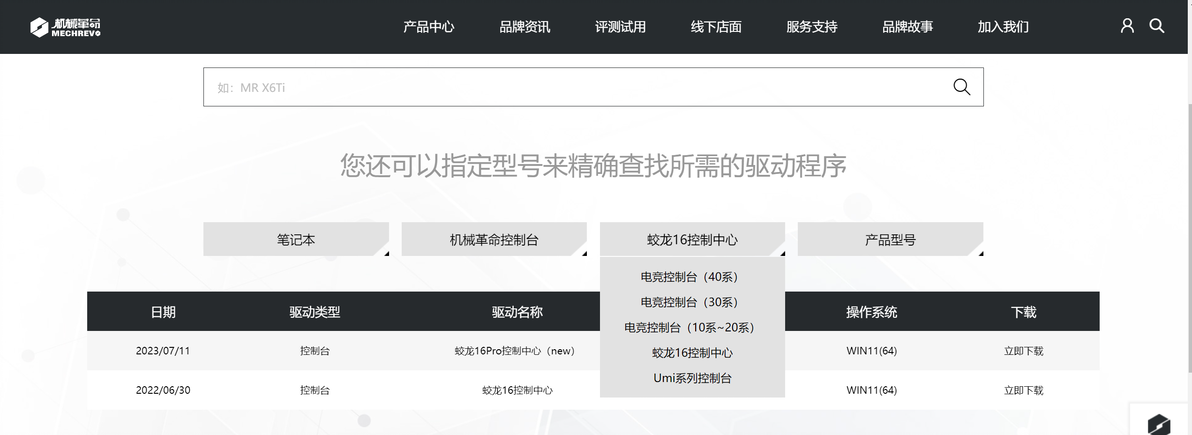Viewport: 1192px width, 435px height.
Task: Focus the driver model search field
Action: point(593,87)
